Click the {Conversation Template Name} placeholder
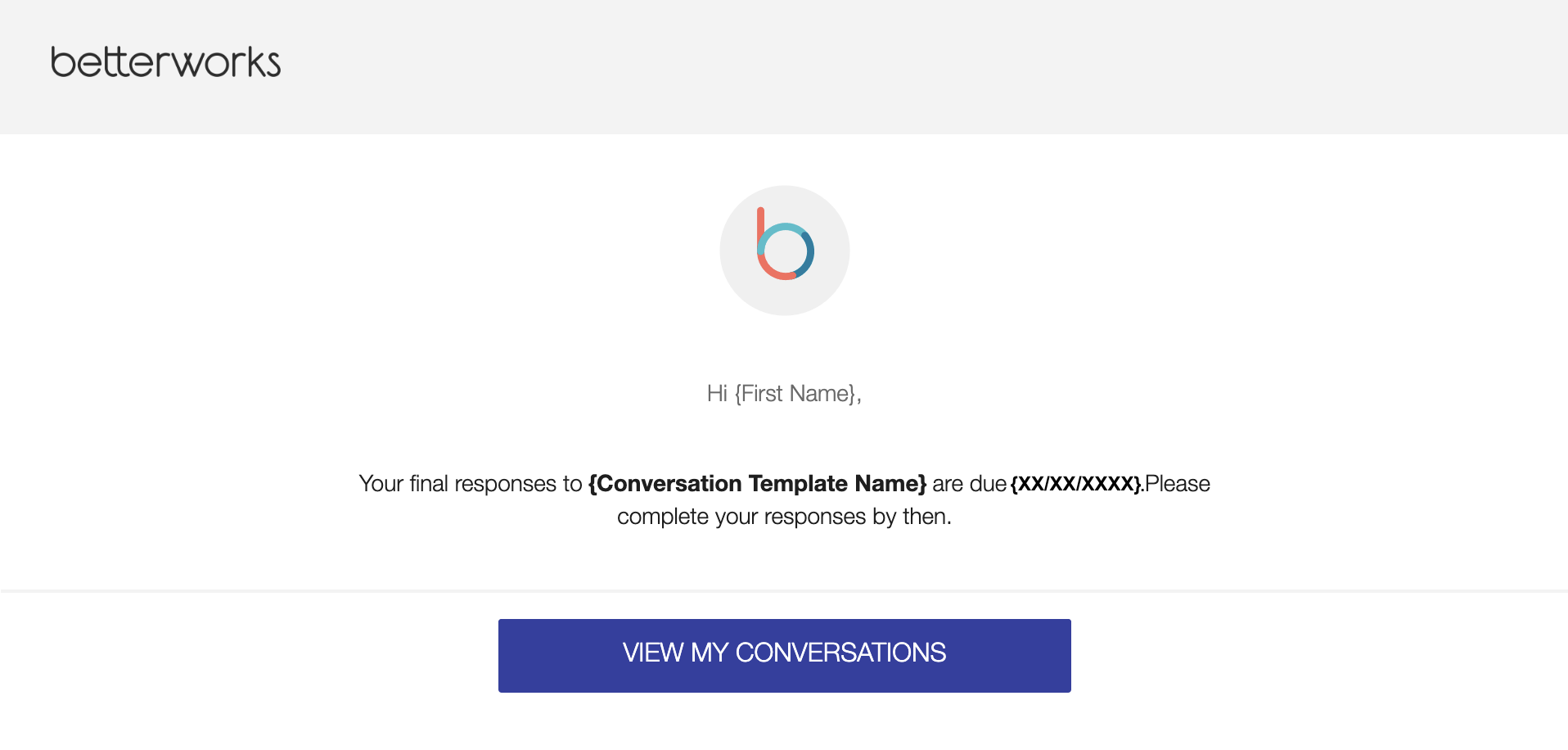 tap(757, 484)
